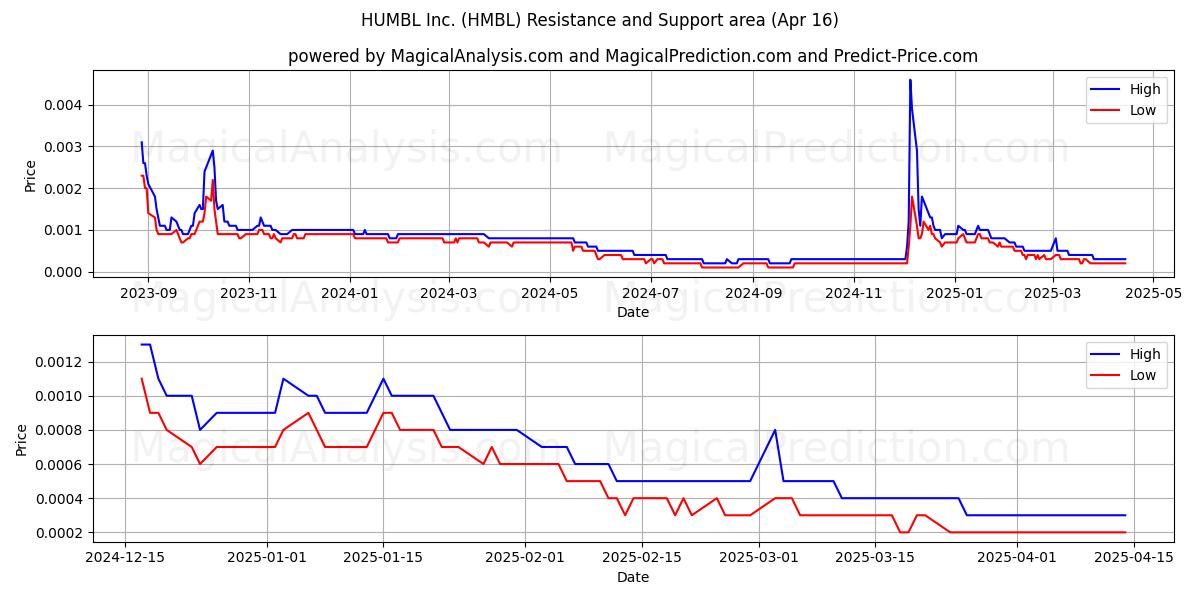Click the '2023-11' x-axis tick label
This screenshot has height=600, width=1200.
point(249,293)
